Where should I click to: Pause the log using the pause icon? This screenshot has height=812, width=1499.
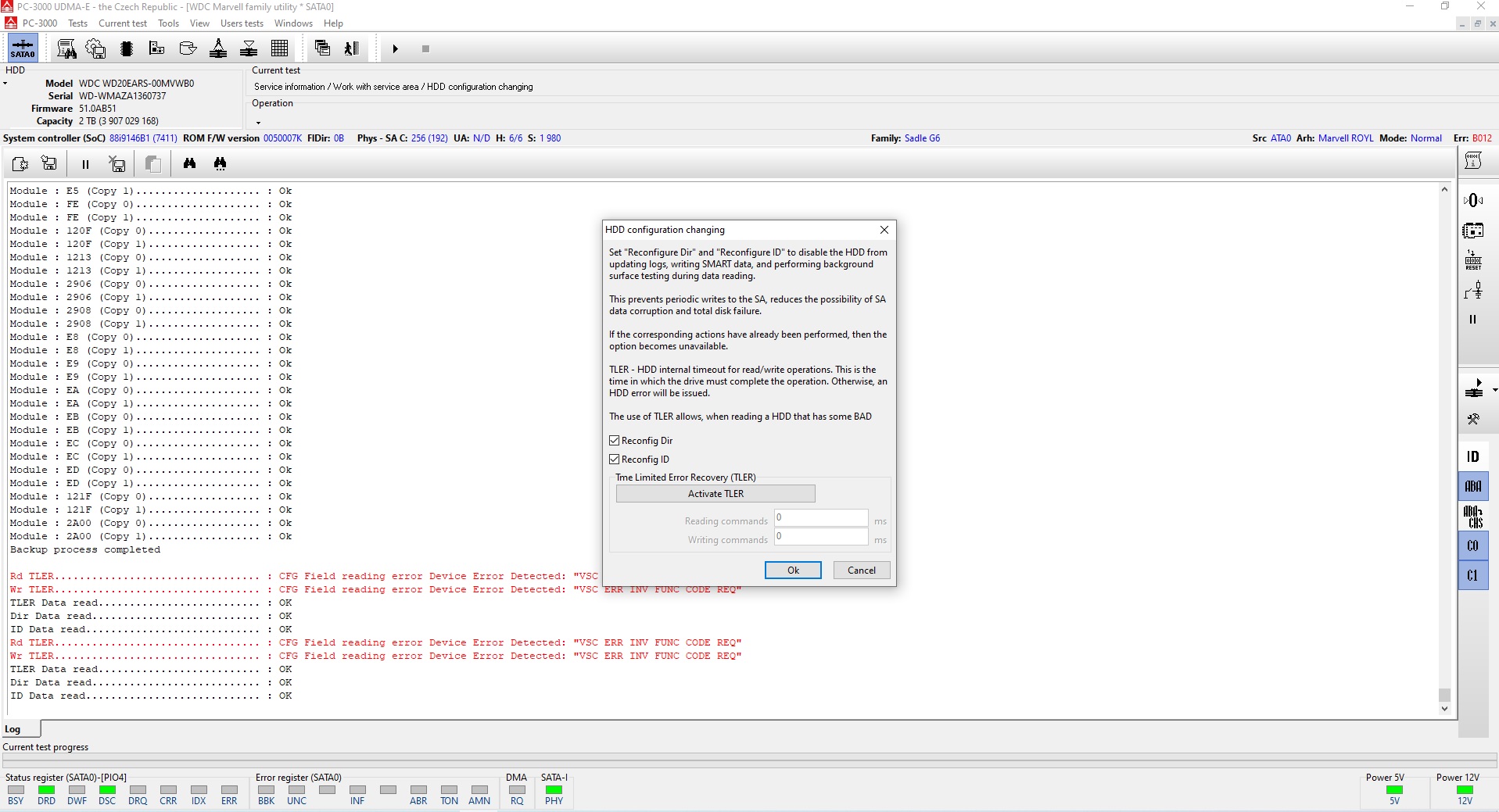[x=85, y=164]
